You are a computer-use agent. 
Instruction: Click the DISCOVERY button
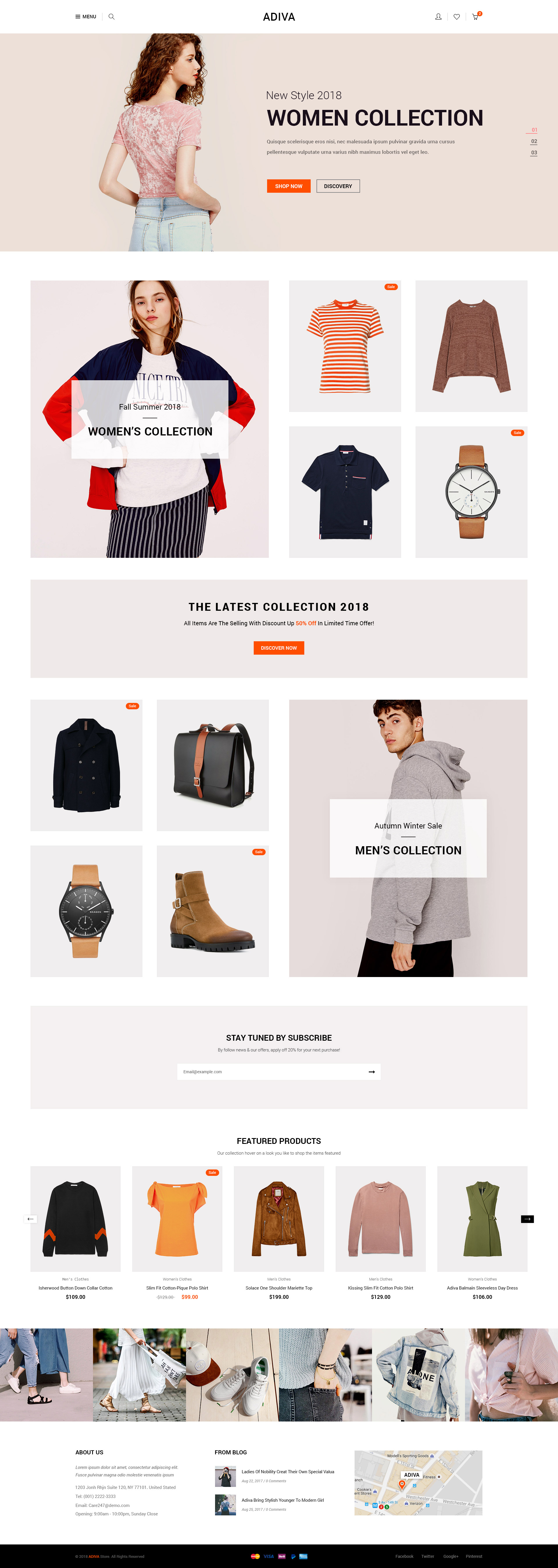[338, 186]
